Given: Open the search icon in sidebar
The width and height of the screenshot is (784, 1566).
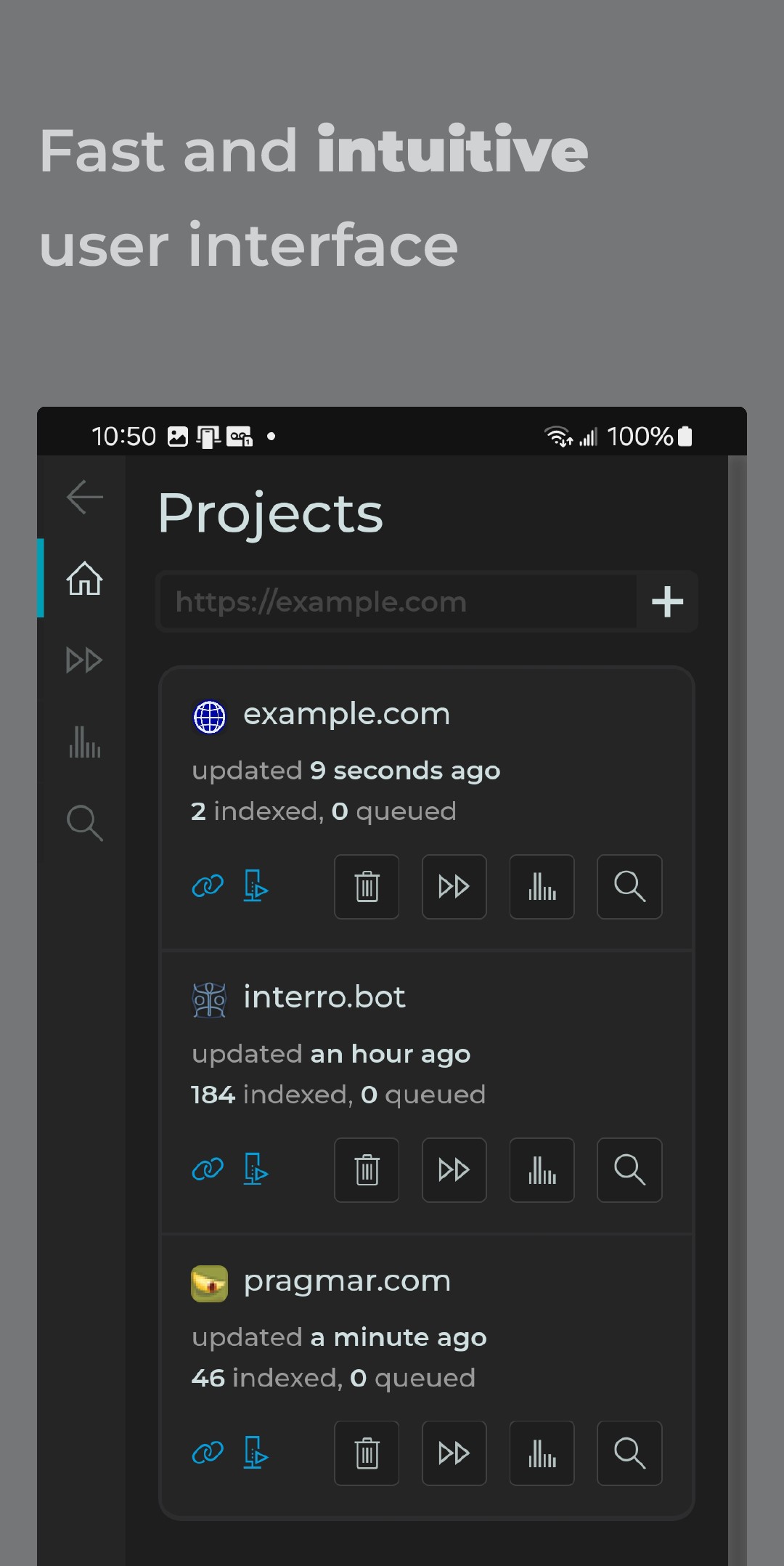Looking at the screenshot, I should (84, 823).
